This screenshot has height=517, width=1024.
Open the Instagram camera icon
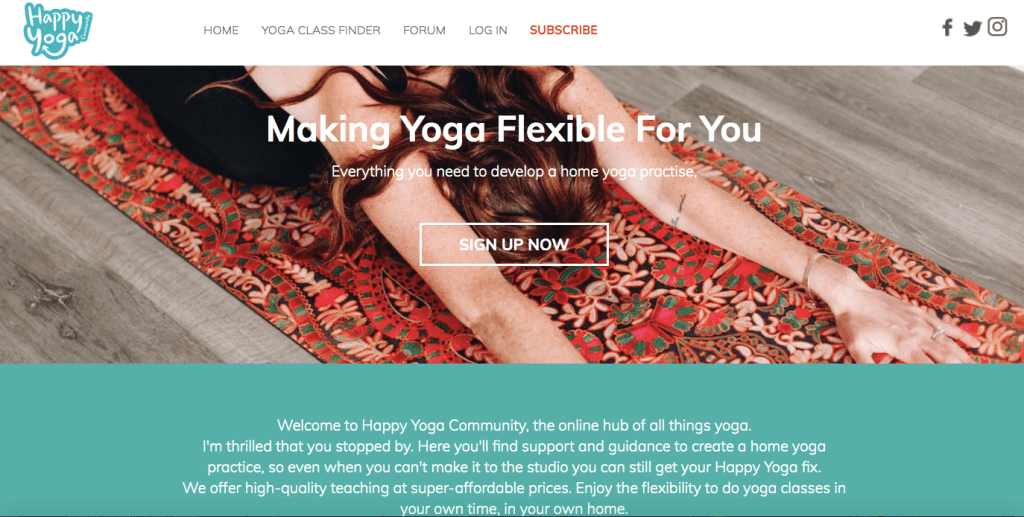click(x=997, y=27)
